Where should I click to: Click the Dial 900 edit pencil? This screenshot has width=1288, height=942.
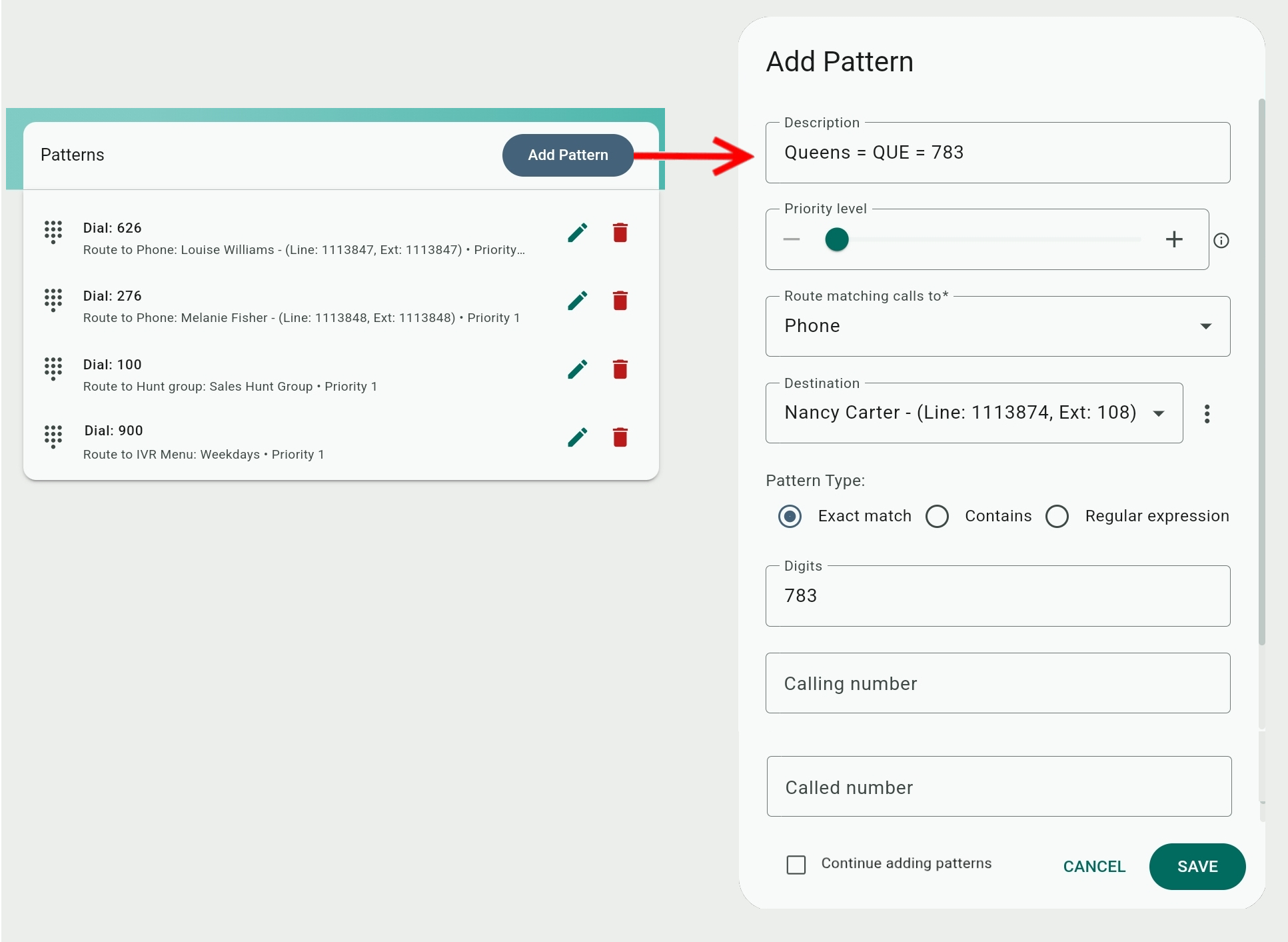[577, 437]
